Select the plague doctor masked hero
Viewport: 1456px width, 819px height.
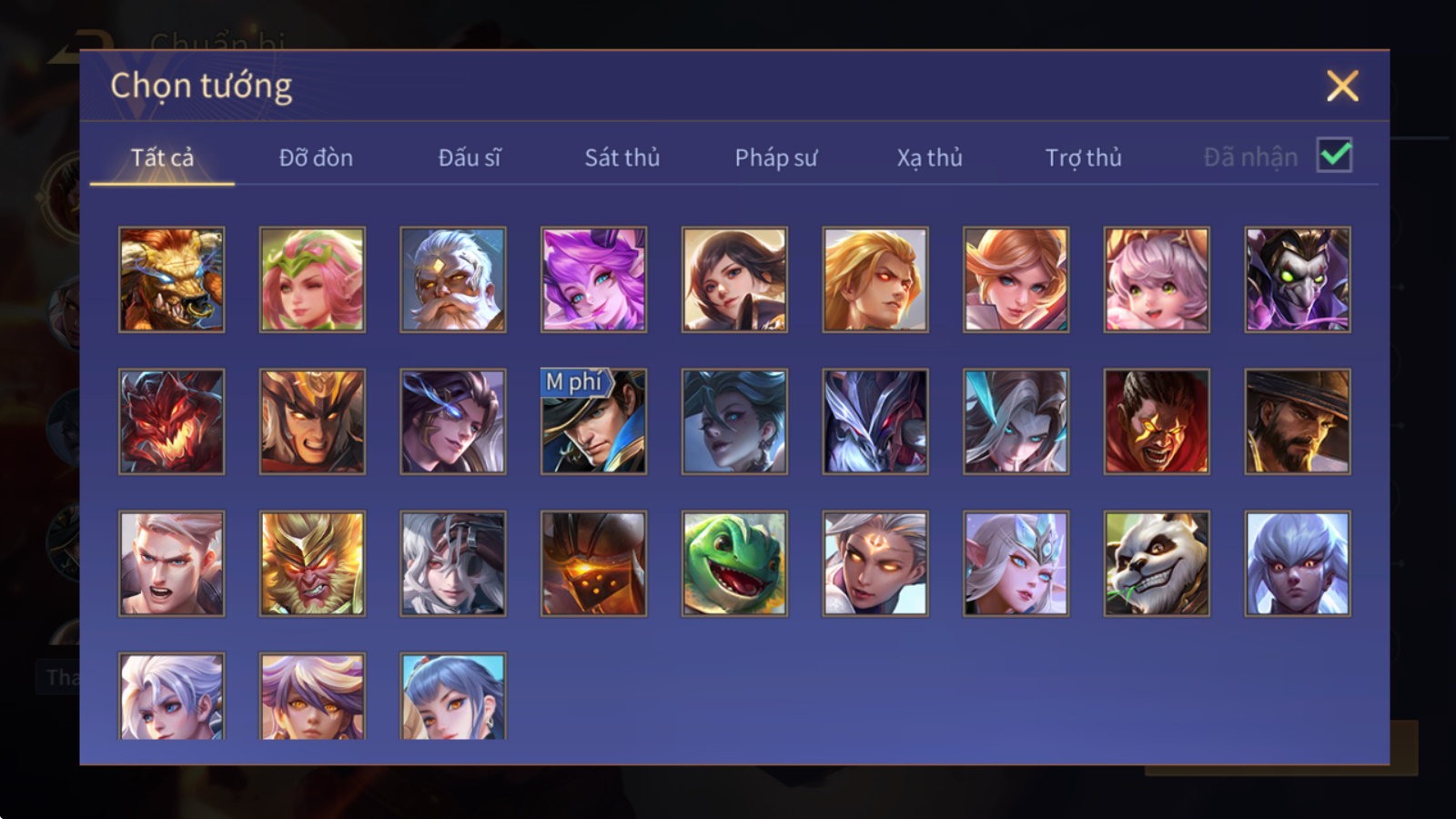1298,279
